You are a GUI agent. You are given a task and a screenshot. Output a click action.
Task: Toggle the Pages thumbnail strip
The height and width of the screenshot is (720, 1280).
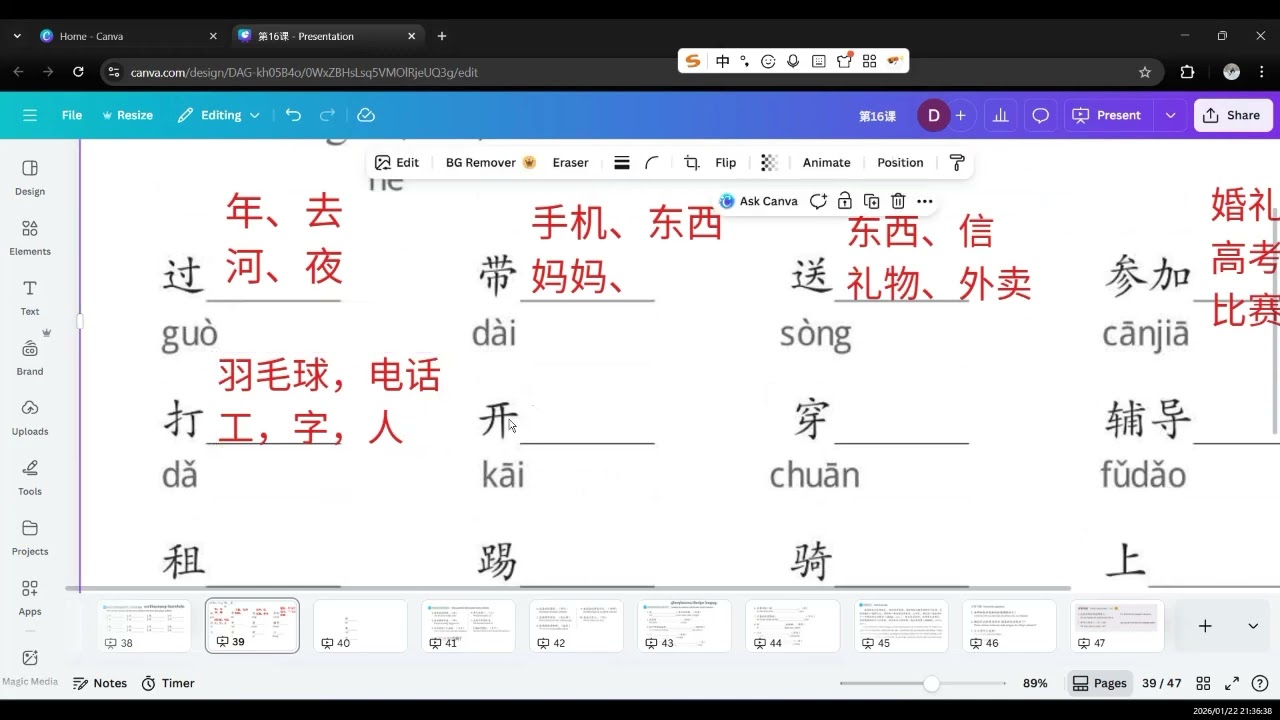(x=1099, y=683)
